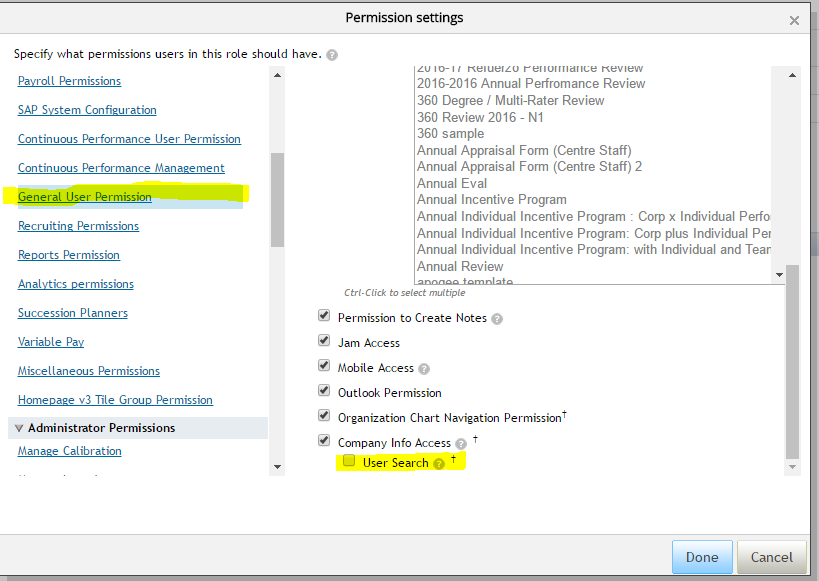819x581 pixels.
Task: Select 360 Degree / Multi-Rater Review template
Action: coord(510,100)
